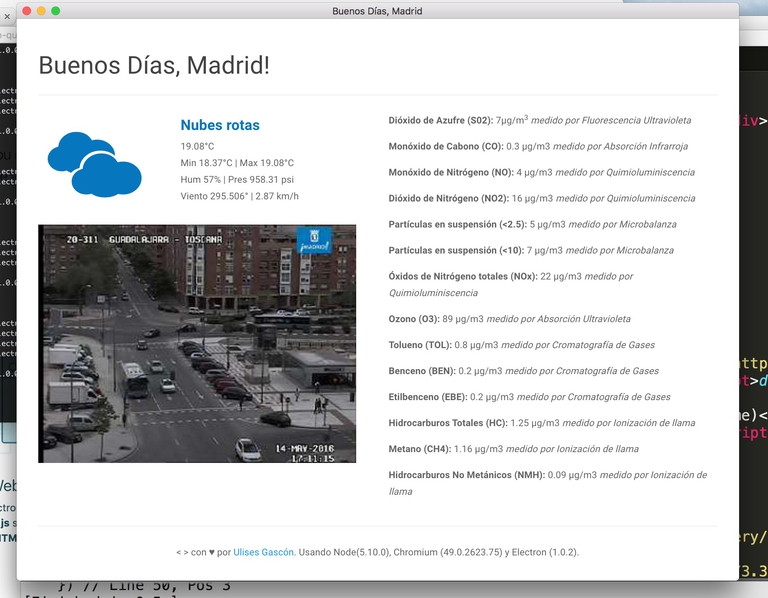768x598 pixels.
Task: Click the heart symbol in the footer
Action: click(x=212, y=552)
